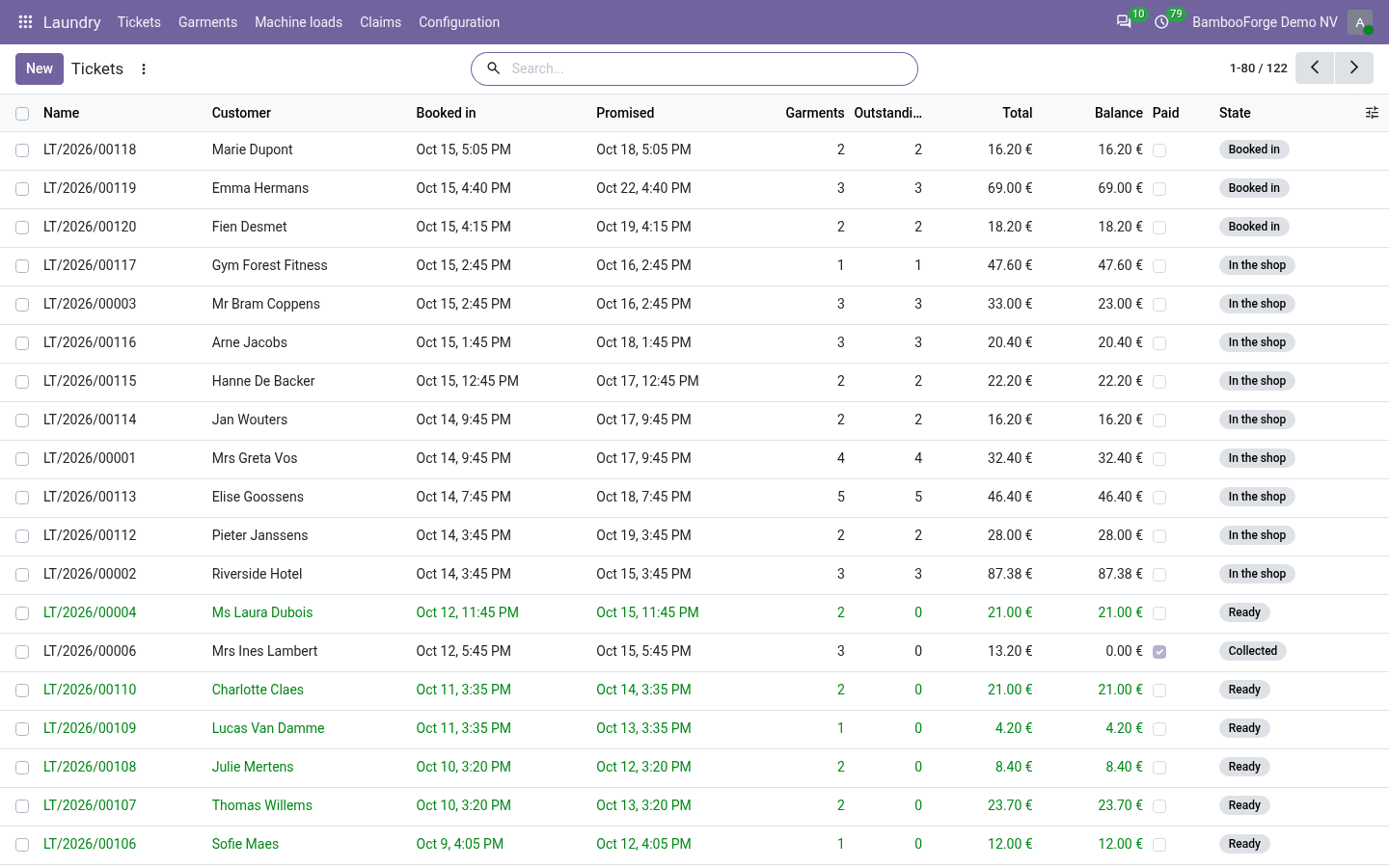Sort by the Booked in column header
Image resolution: width=1389 pixels, height=868 pixels.
(x=446, y=113)
